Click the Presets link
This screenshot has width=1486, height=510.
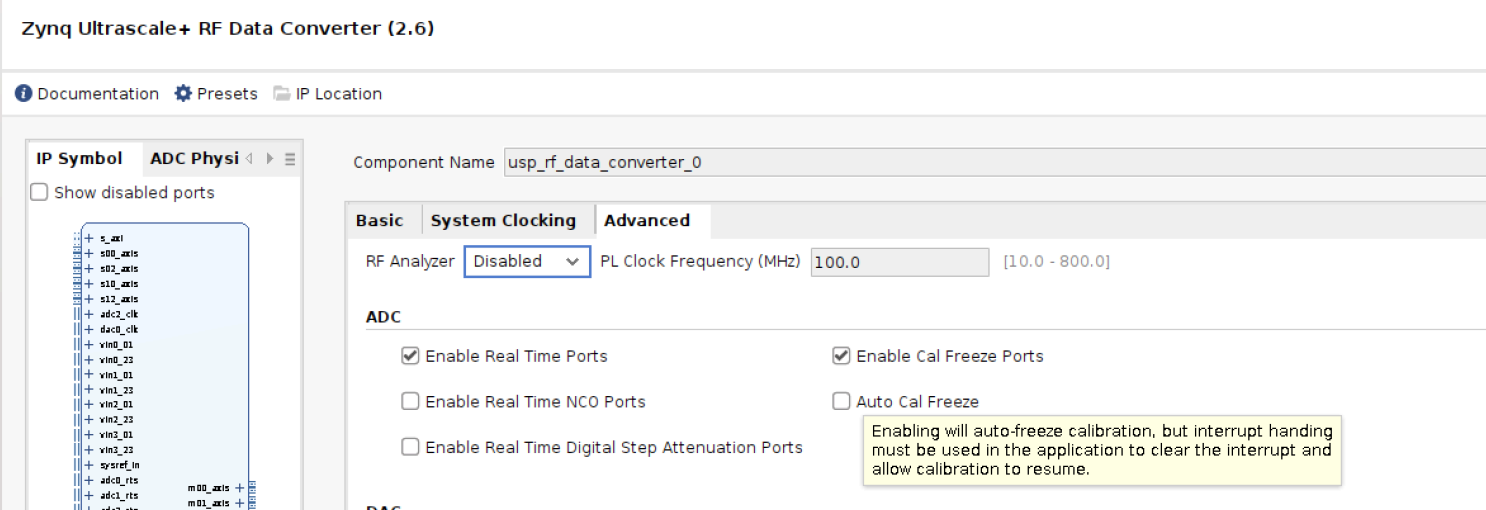(x=227, y=93)
